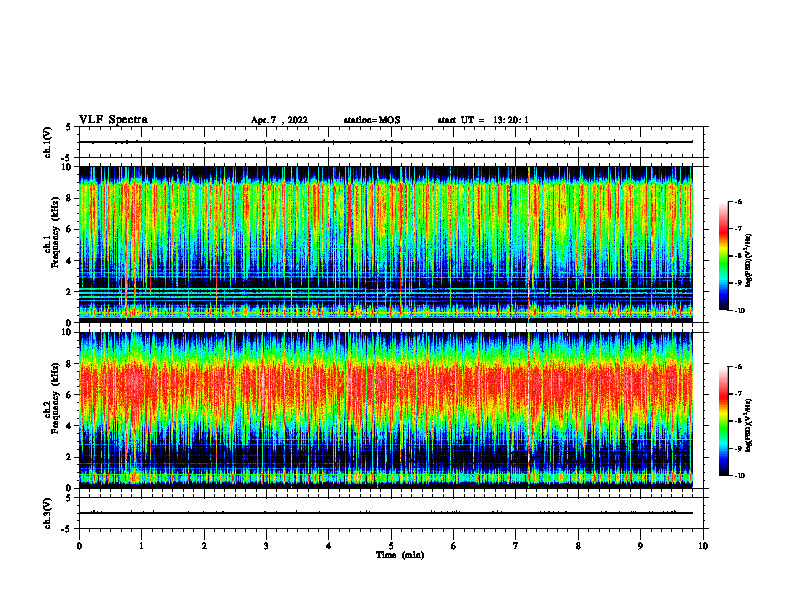The width and height of the screenshot is (792, 612).
Task: Click the -6 tick on ch.2 color bar
Action: pos(737,367)
